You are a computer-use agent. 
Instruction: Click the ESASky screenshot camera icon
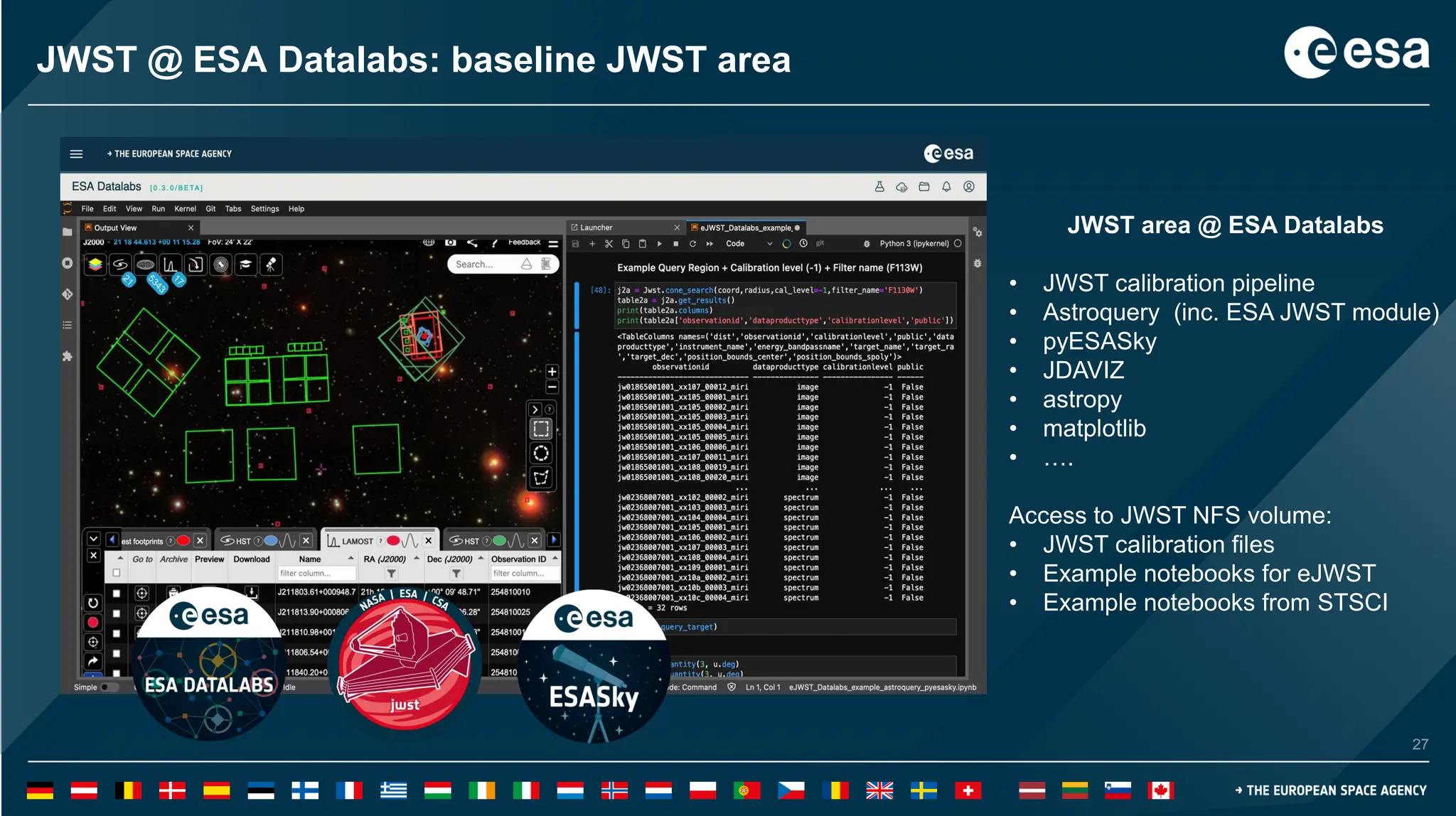click(x=451, y=242)
